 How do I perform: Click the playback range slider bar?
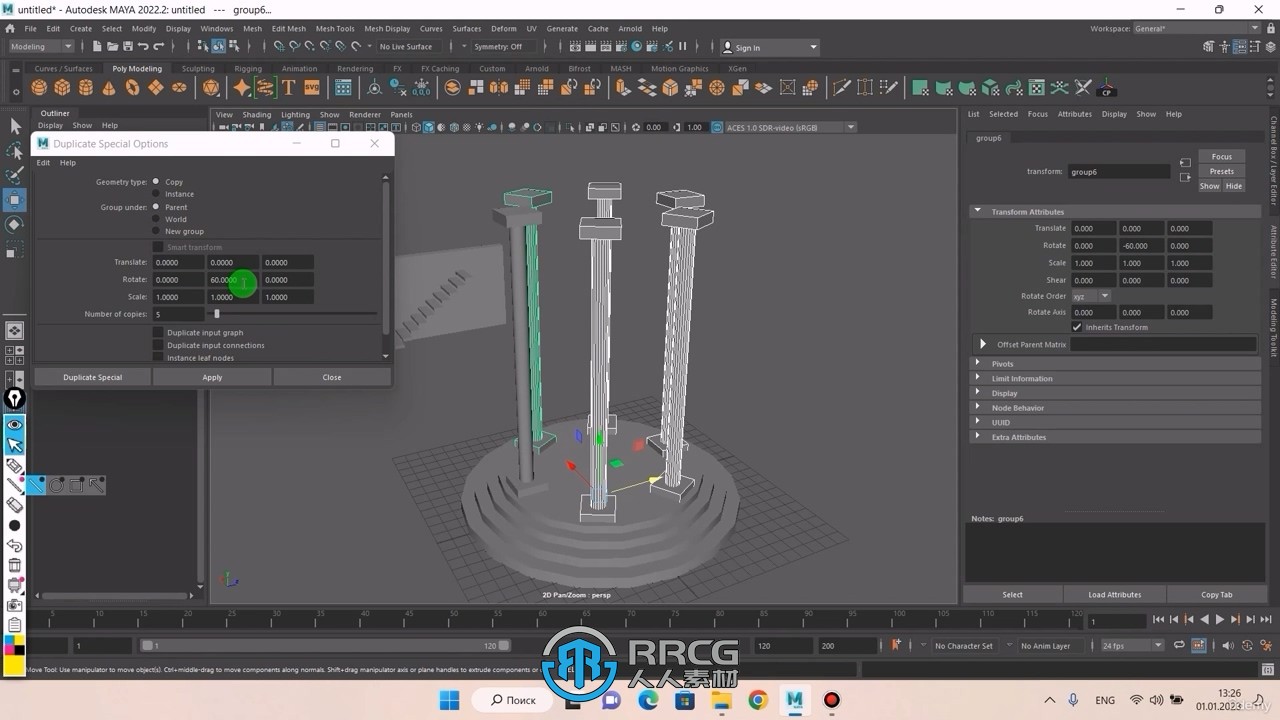[326, 646]
